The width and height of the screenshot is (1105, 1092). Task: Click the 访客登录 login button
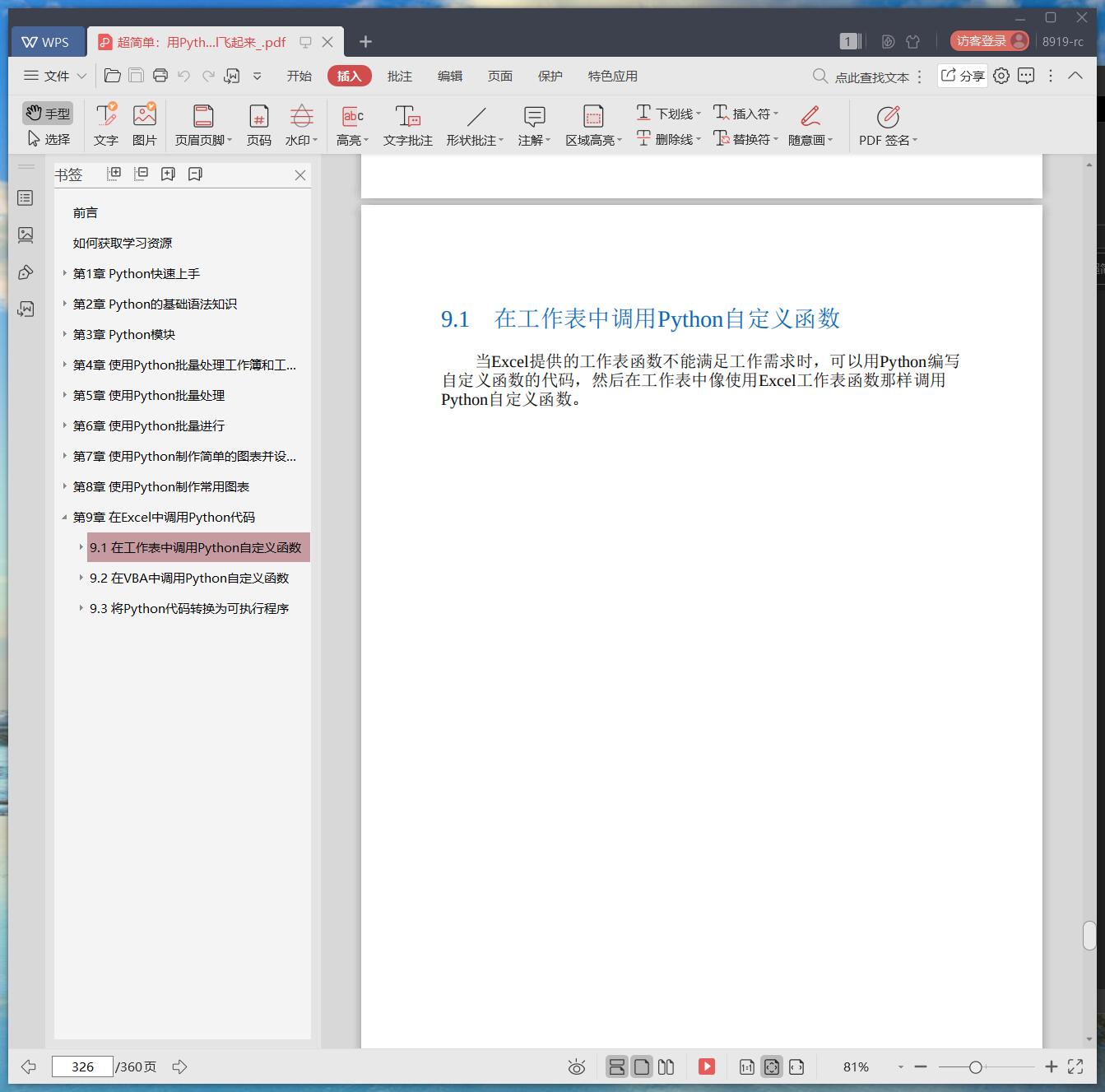click(x=990, y=41)
